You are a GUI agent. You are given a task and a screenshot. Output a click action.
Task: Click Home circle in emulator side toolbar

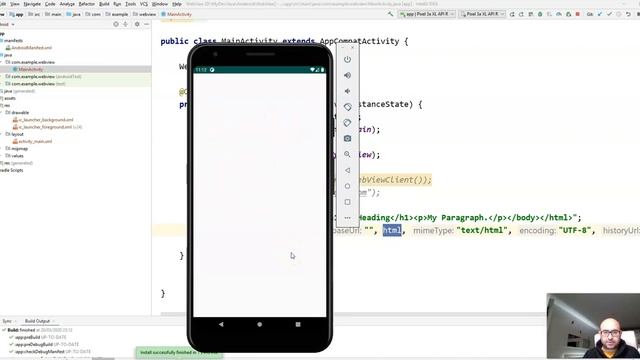347,186
